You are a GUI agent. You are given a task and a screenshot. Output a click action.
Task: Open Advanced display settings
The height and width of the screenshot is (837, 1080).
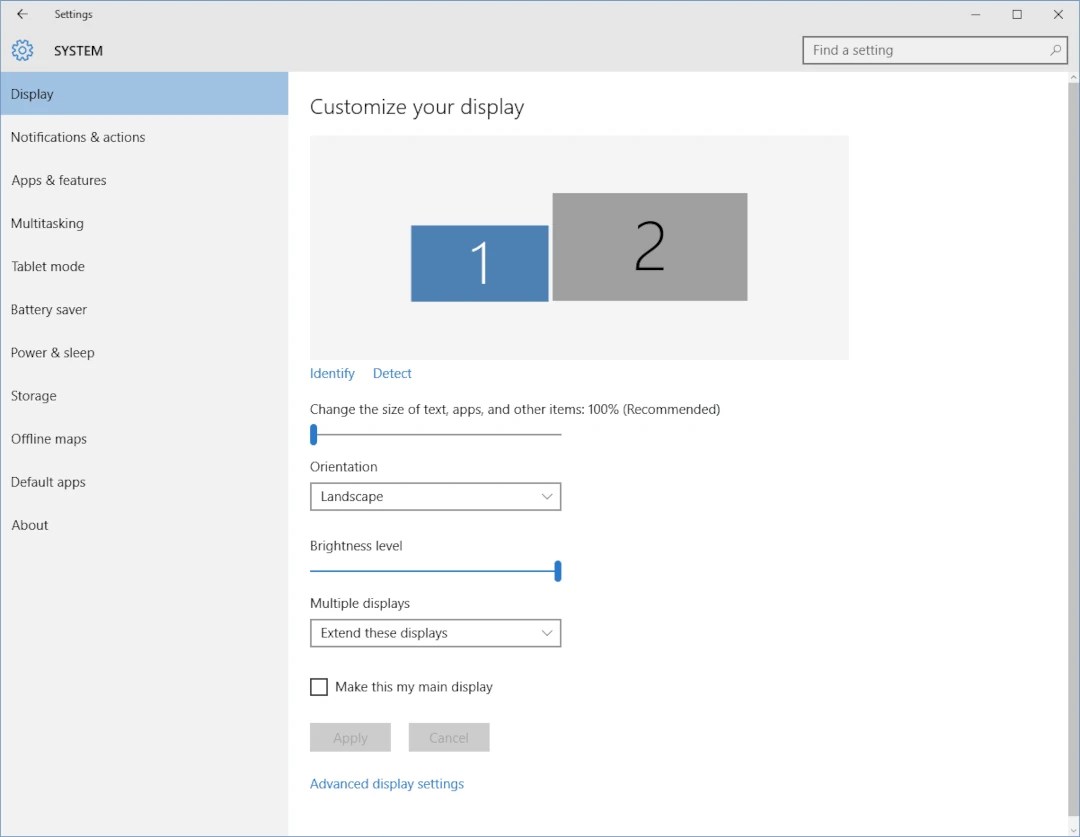click(x=387, y=783)
